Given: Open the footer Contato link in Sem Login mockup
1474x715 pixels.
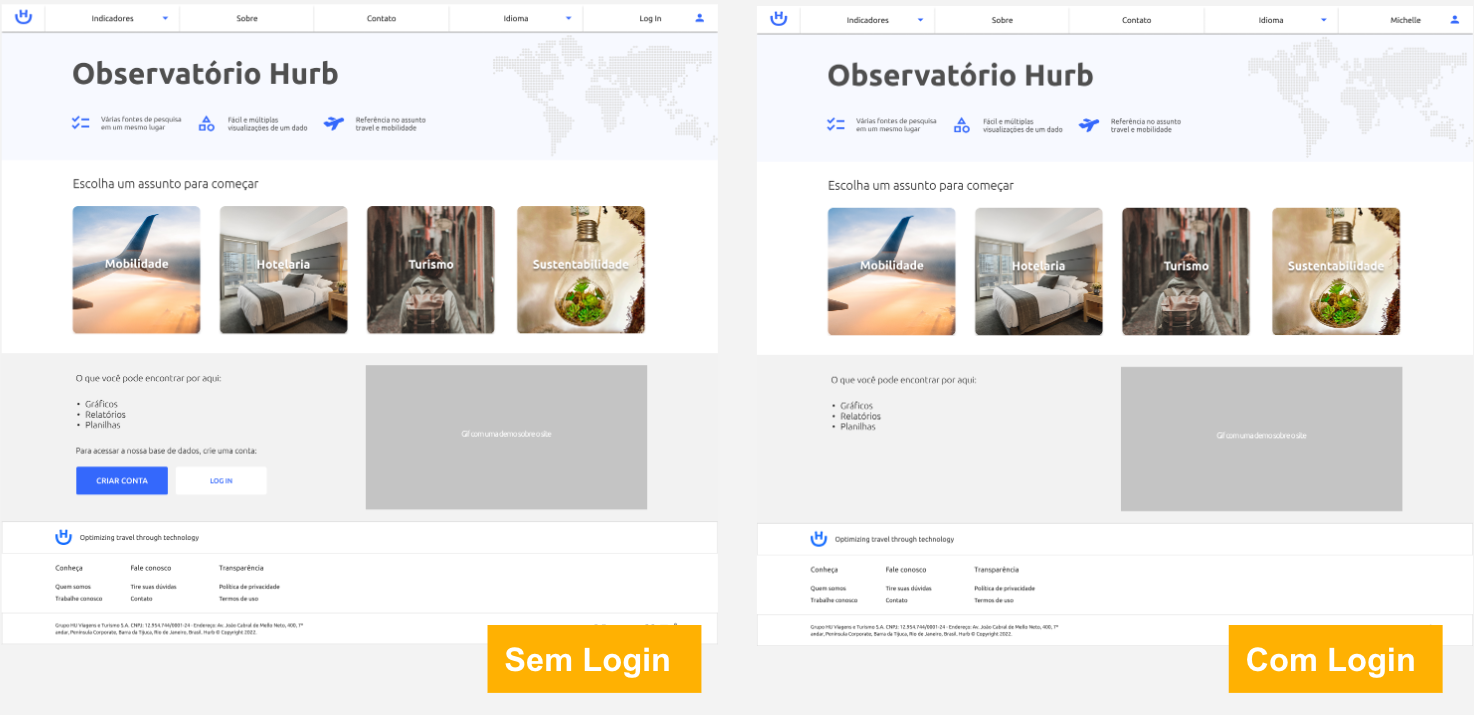Looking at the screenshot, I should [x=141, y=598].
